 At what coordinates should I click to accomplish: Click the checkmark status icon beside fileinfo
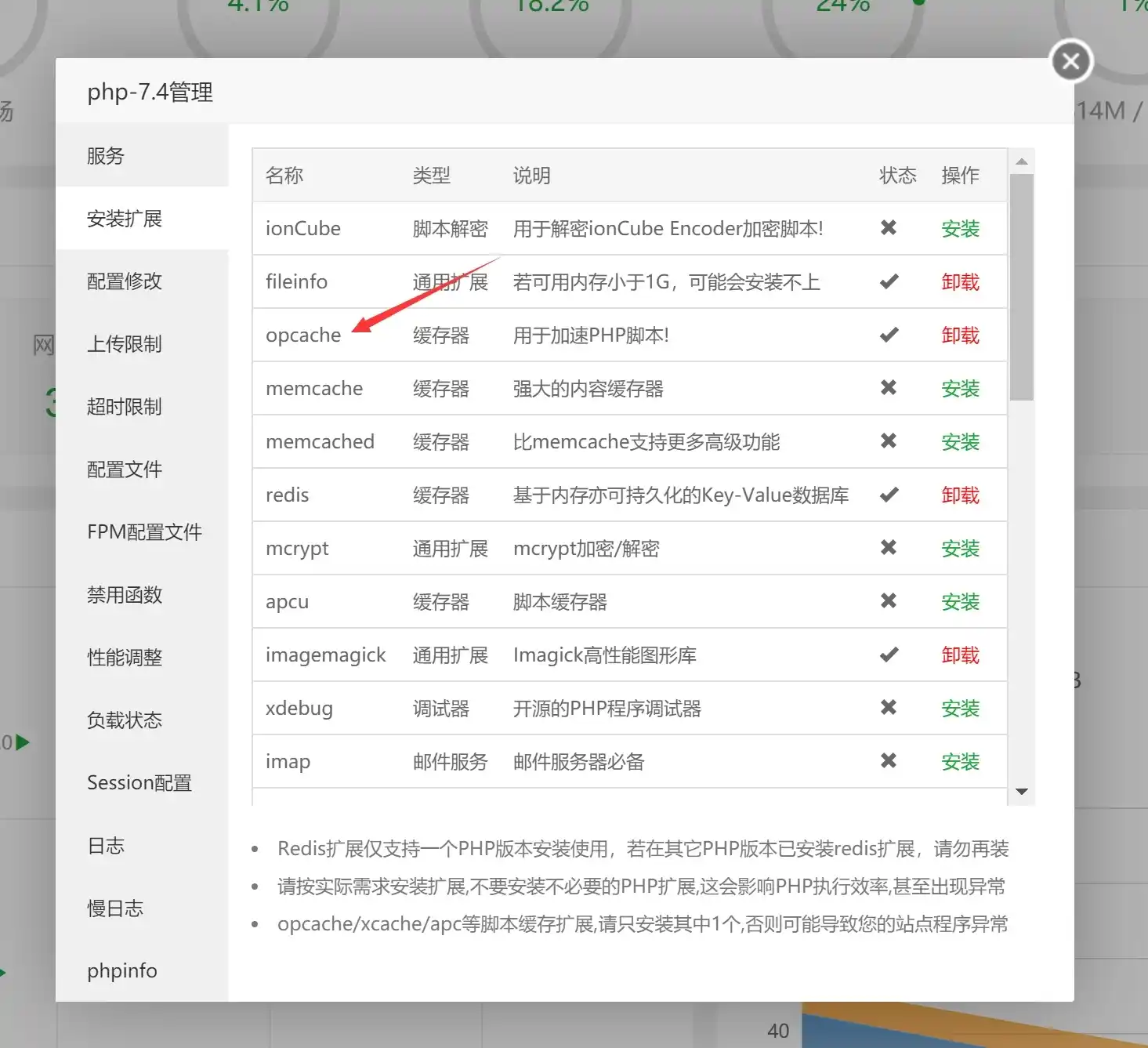(x=888, y=281)
